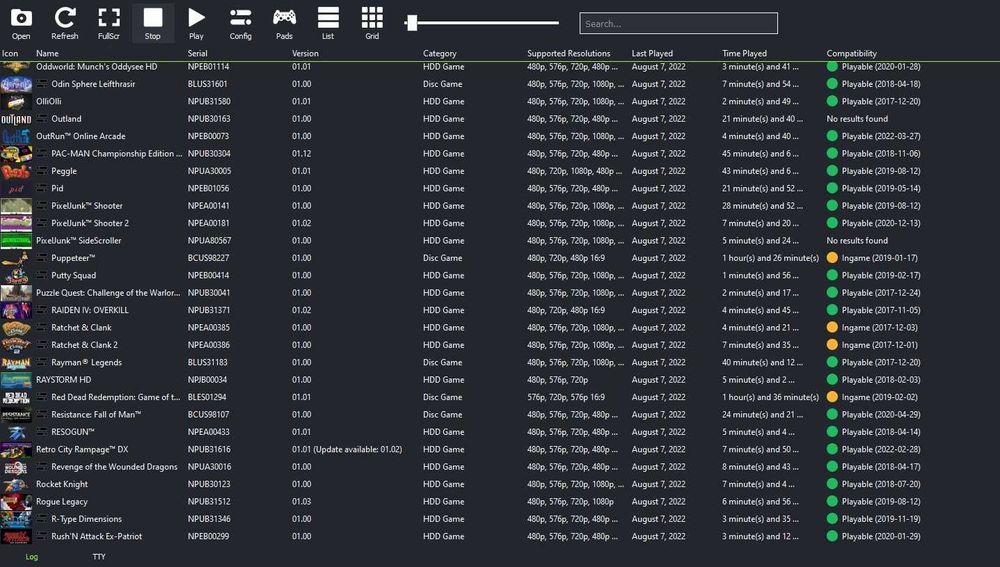Click the Peggle game thumbnail

click(x=16, y=171)
